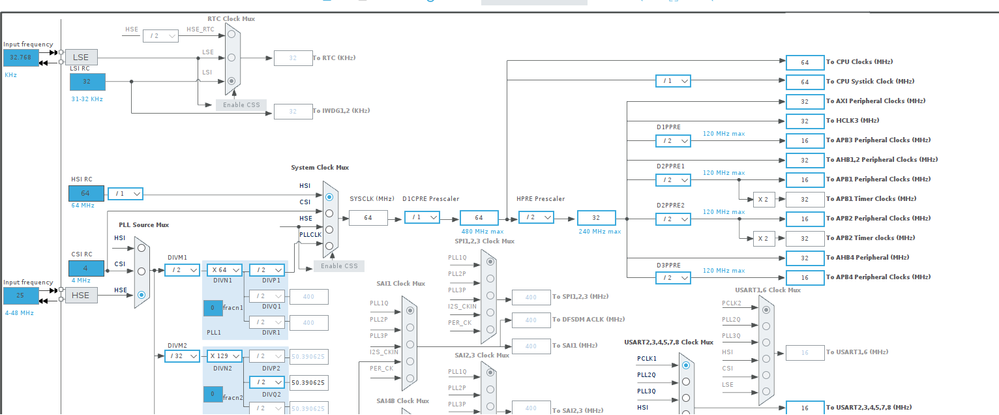999x415 pixels.
Task: Click the To CPU Clocks value field
Action: tap(805, 62)
